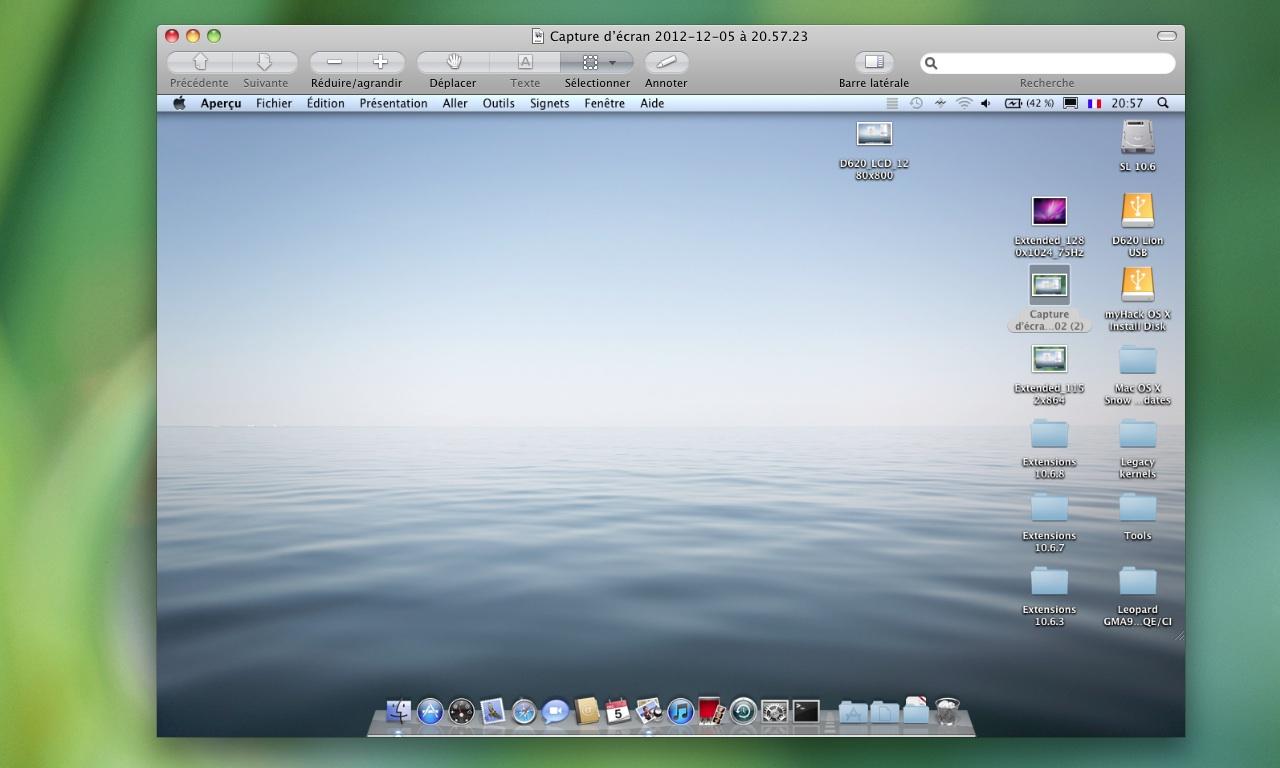
Task: Open the Sélectionner tool dropdown arrow
Action: click(613, 62)
